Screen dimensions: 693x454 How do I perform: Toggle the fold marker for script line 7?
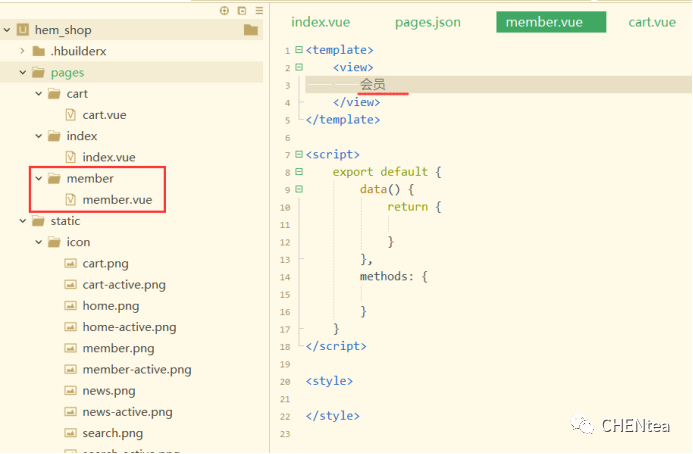click(x=299, y=155)
